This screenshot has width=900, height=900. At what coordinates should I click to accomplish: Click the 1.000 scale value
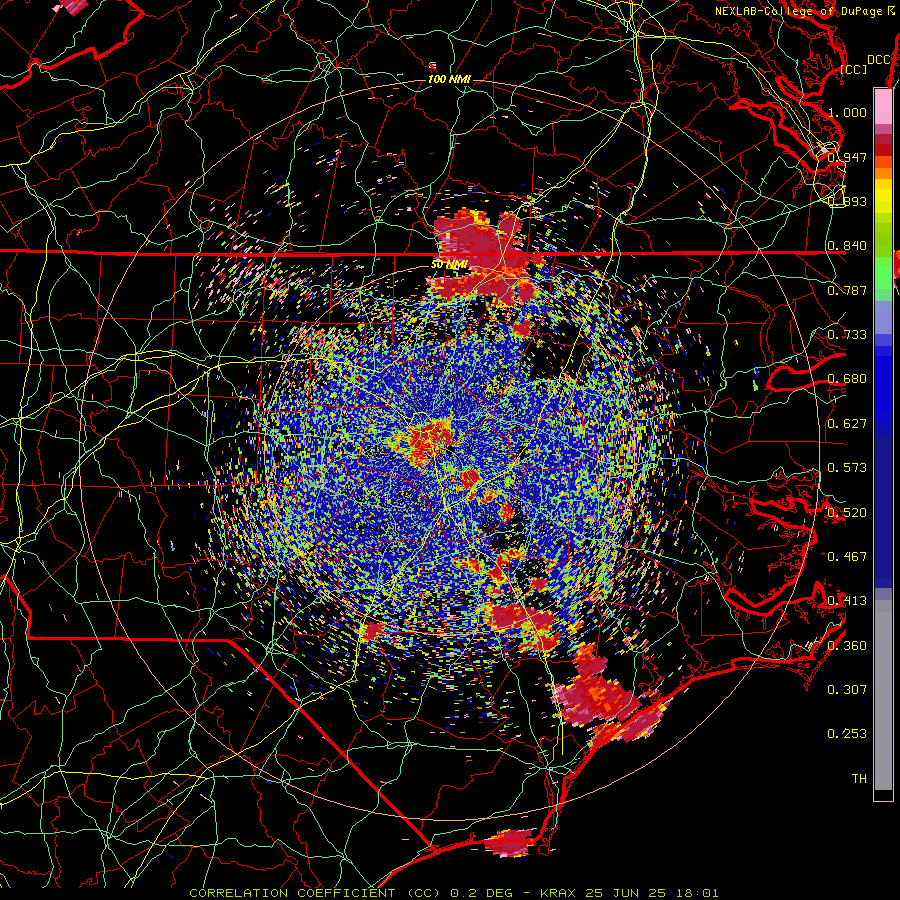[x=847, y=112]
